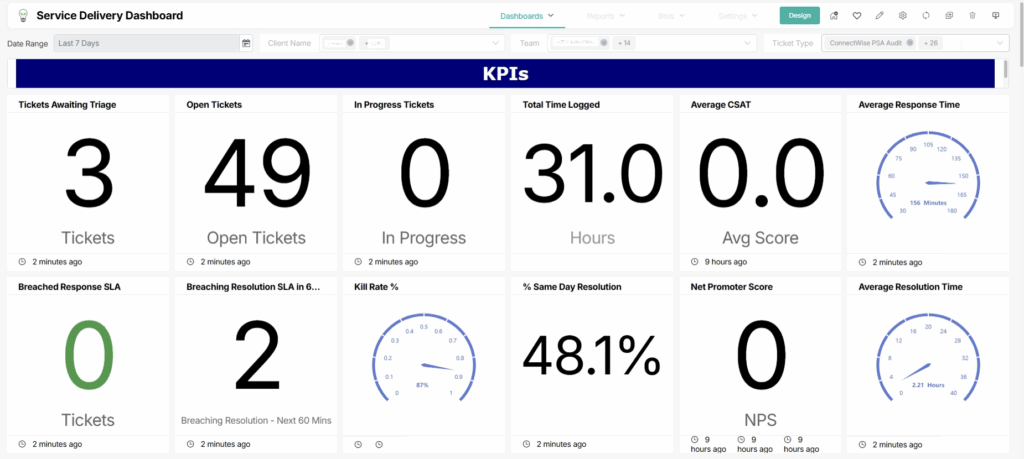
Task: Click the home icon next to Design
Action: click(834, 16)
